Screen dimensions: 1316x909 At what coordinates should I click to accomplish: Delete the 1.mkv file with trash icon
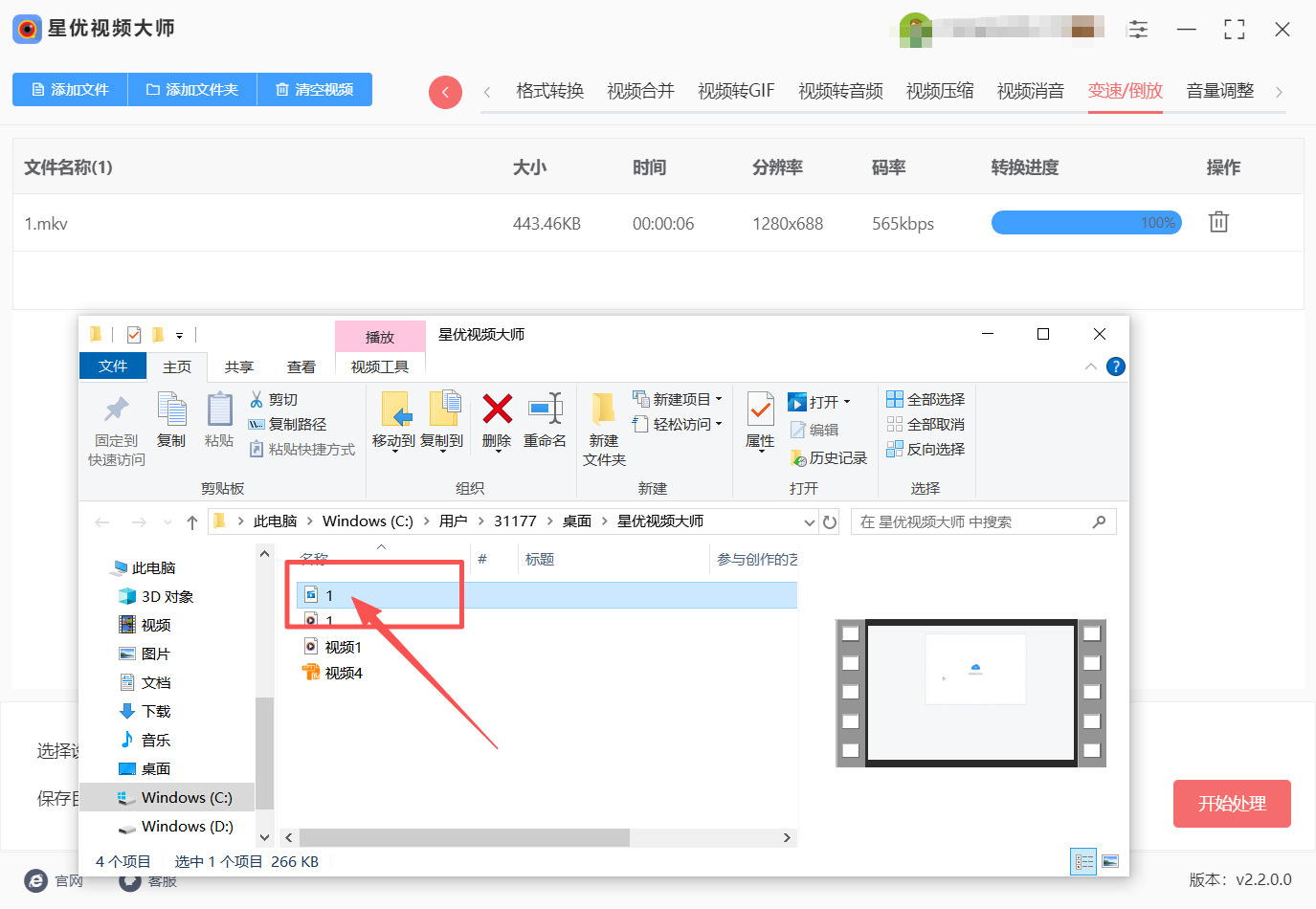tap(1218, 222)
